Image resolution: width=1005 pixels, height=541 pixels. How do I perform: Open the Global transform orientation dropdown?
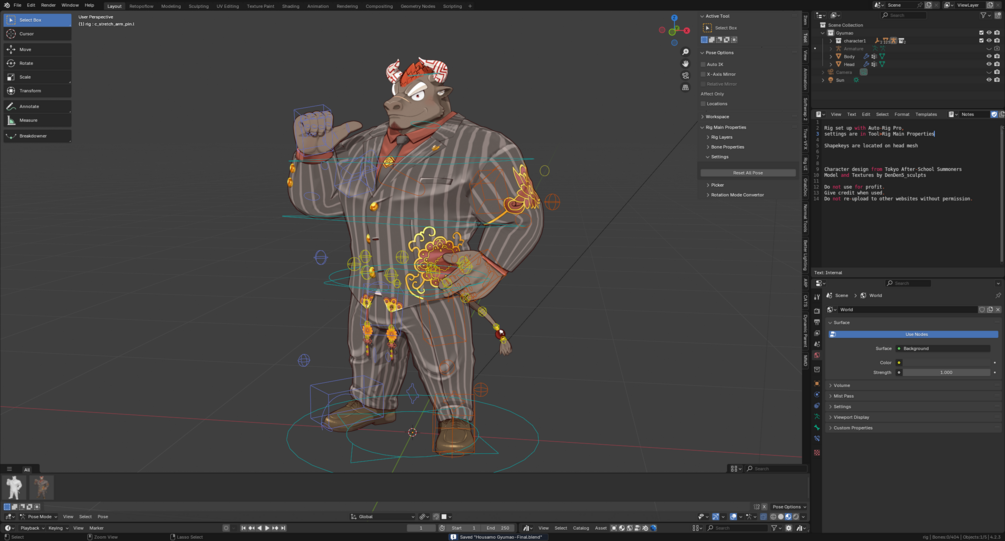pyautogui.click(x=383, y=517)
